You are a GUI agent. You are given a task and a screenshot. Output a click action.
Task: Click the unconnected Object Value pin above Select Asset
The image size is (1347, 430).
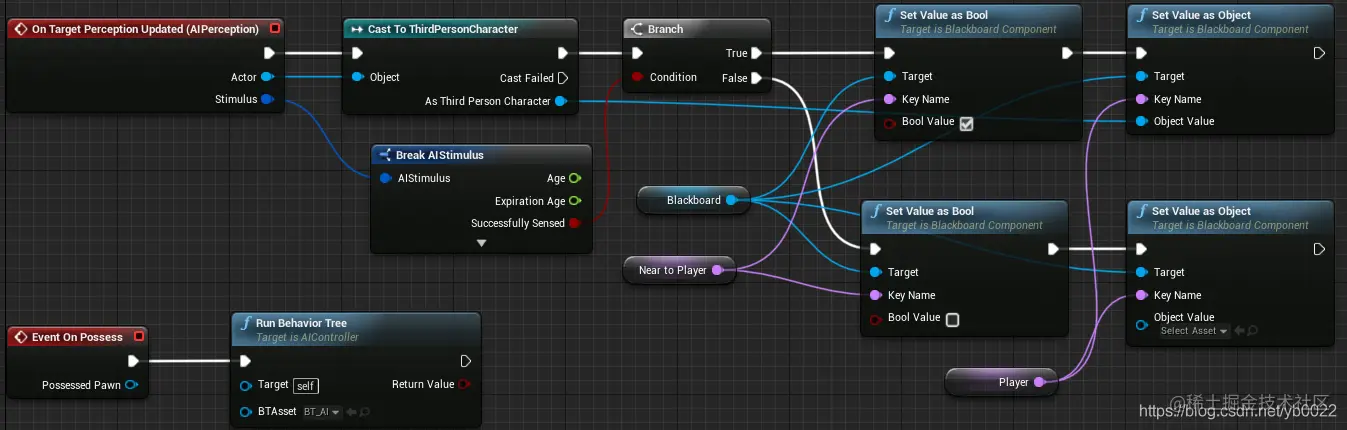(1142, 324)
